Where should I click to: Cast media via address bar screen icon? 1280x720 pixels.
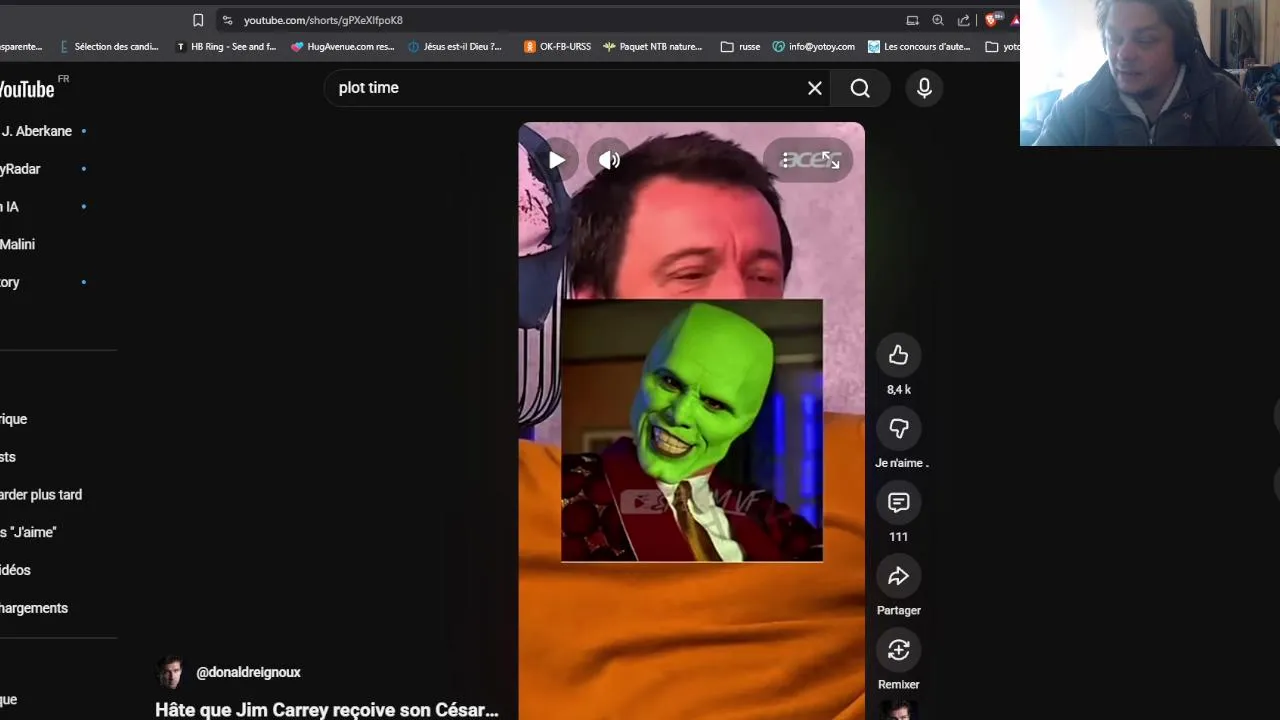(912, 20)
